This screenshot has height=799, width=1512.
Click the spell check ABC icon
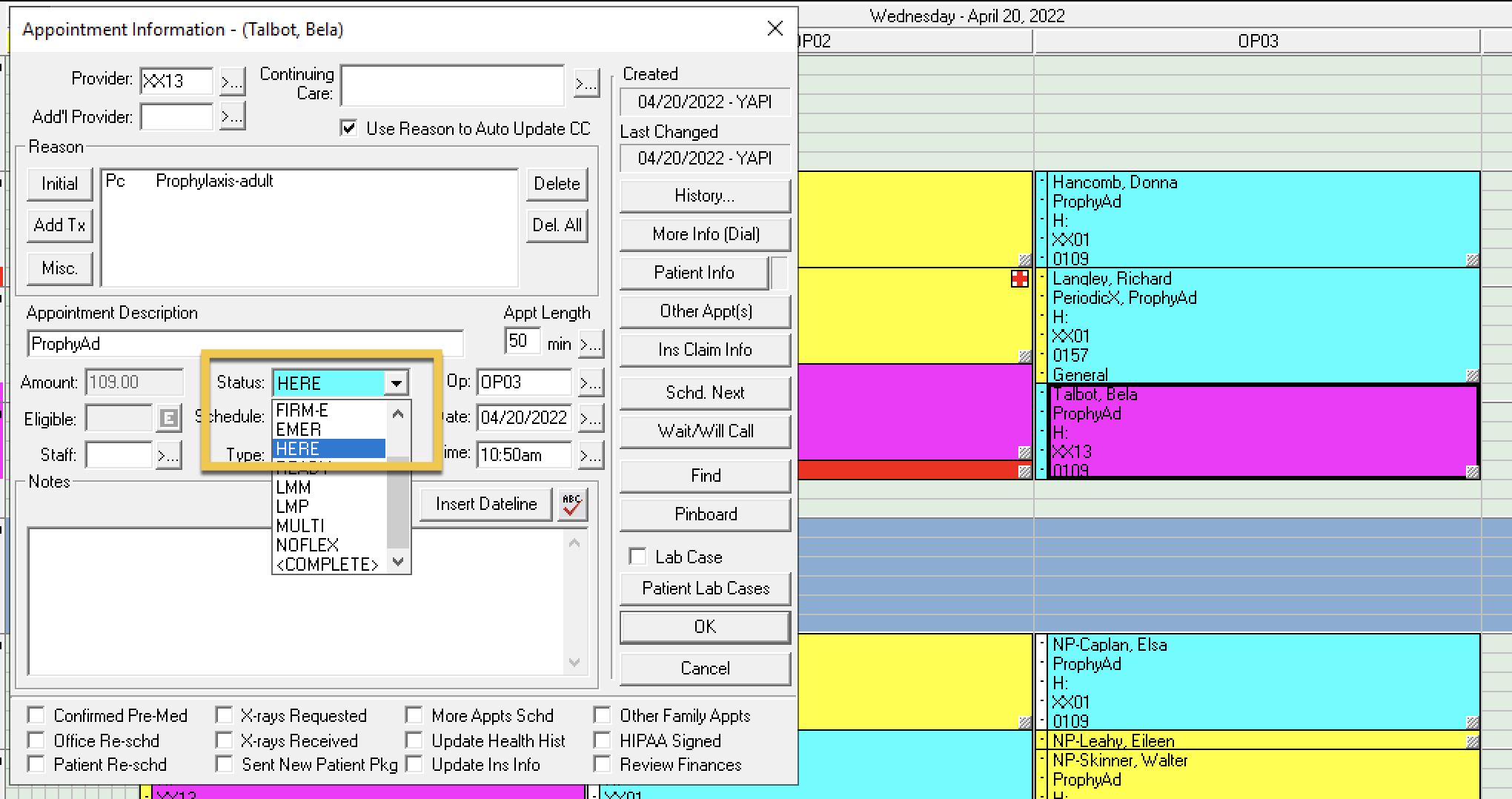click(x=572, y=505)
